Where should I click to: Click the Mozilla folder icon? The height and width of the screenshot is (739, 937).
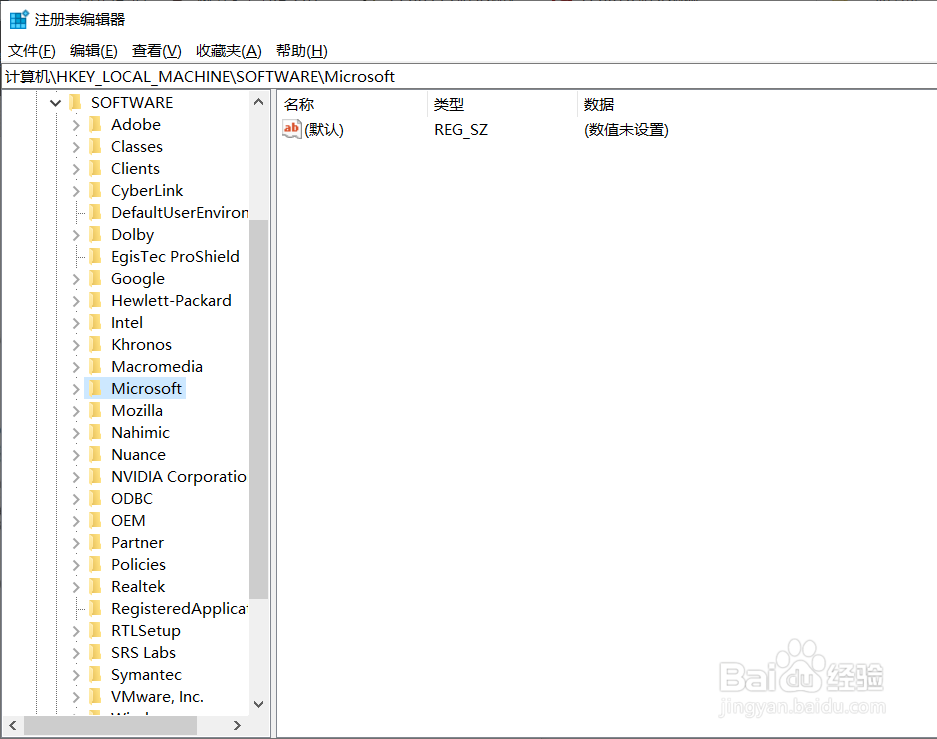(x=95, y=410)
